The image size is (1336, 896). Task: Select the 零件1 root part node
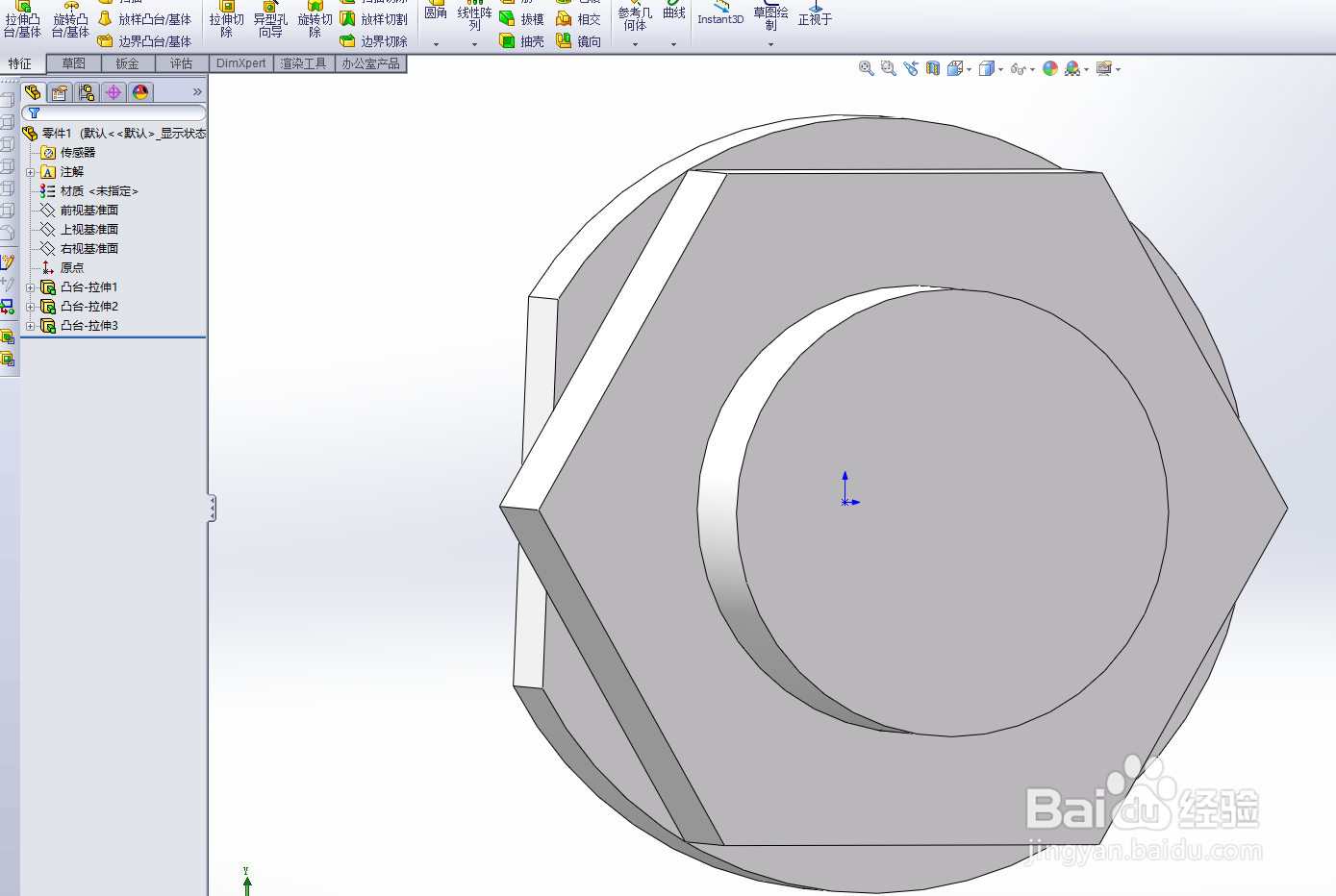(x=113, y=133)
